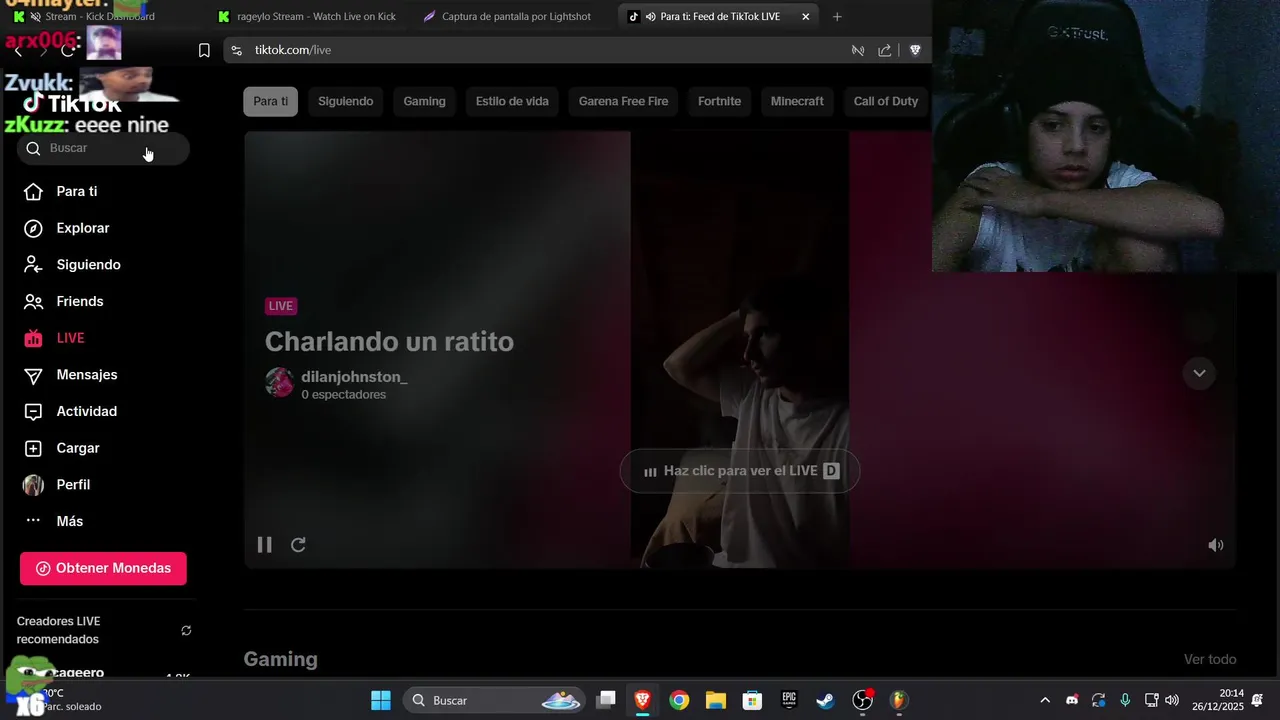Click the dilanjohnston_ profile avatar
This screenshot has height=720, width=1280.
click(x=279, y=382)
